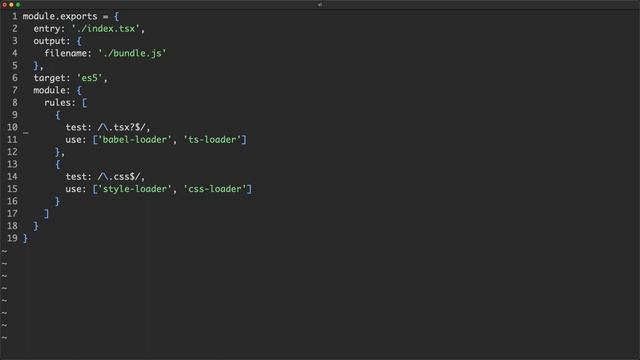This screenshot has width=640, height=360.
Task: Click the 'use:' key on line 15
Action: click(x=76, y=189)
